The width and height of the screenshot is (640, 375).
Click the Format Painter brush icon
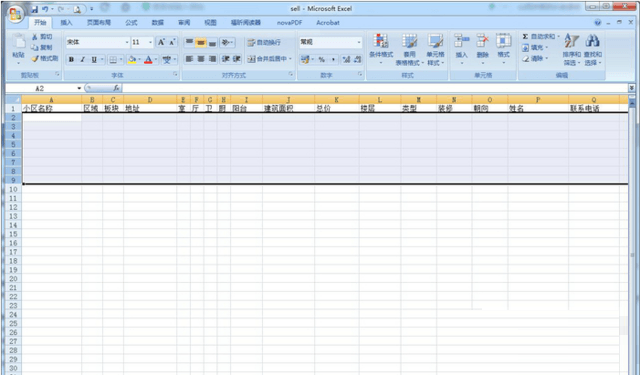36,59
